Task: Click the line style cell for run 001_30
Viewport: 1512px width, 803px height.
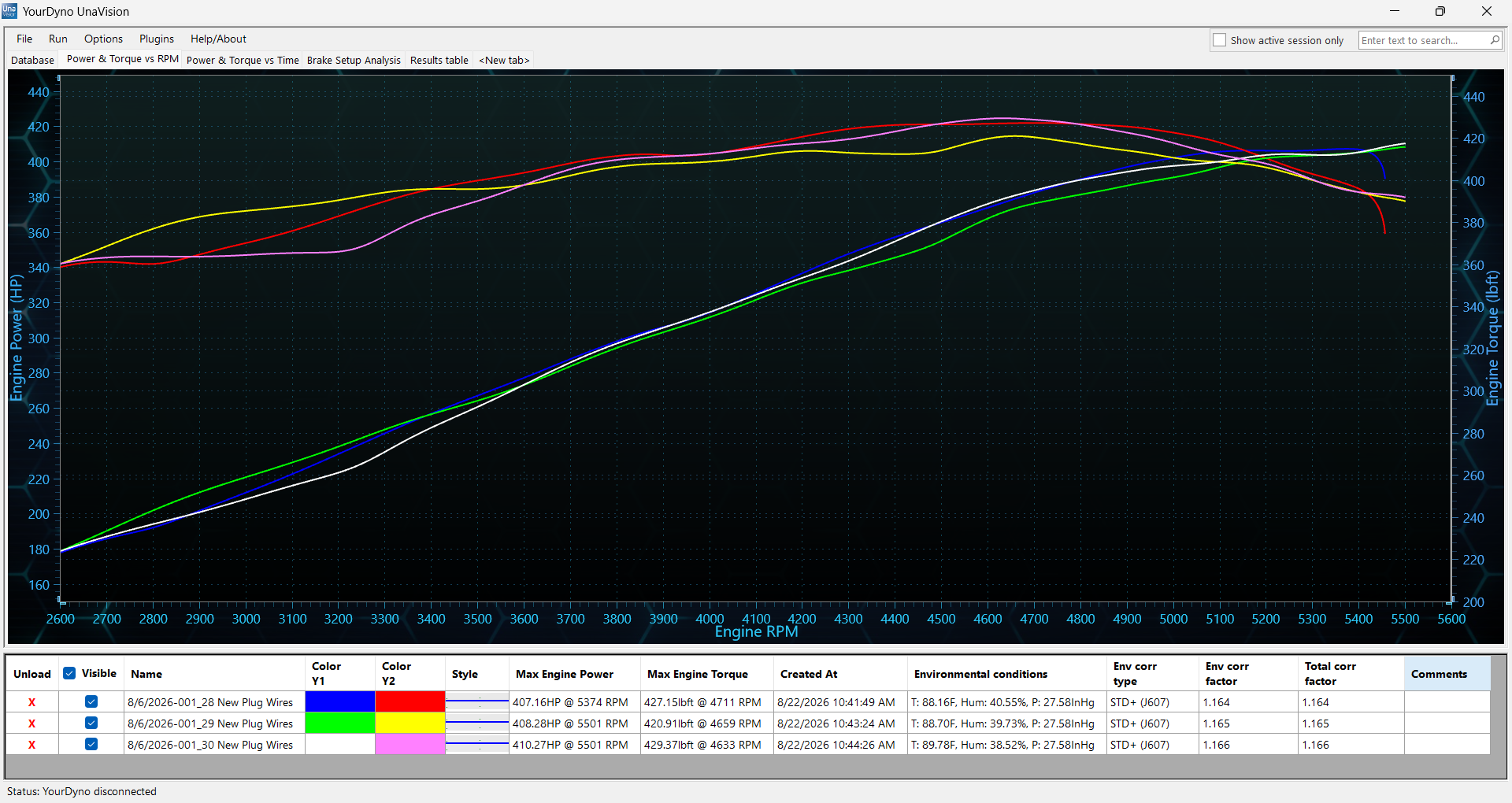Action: point(477,744)
